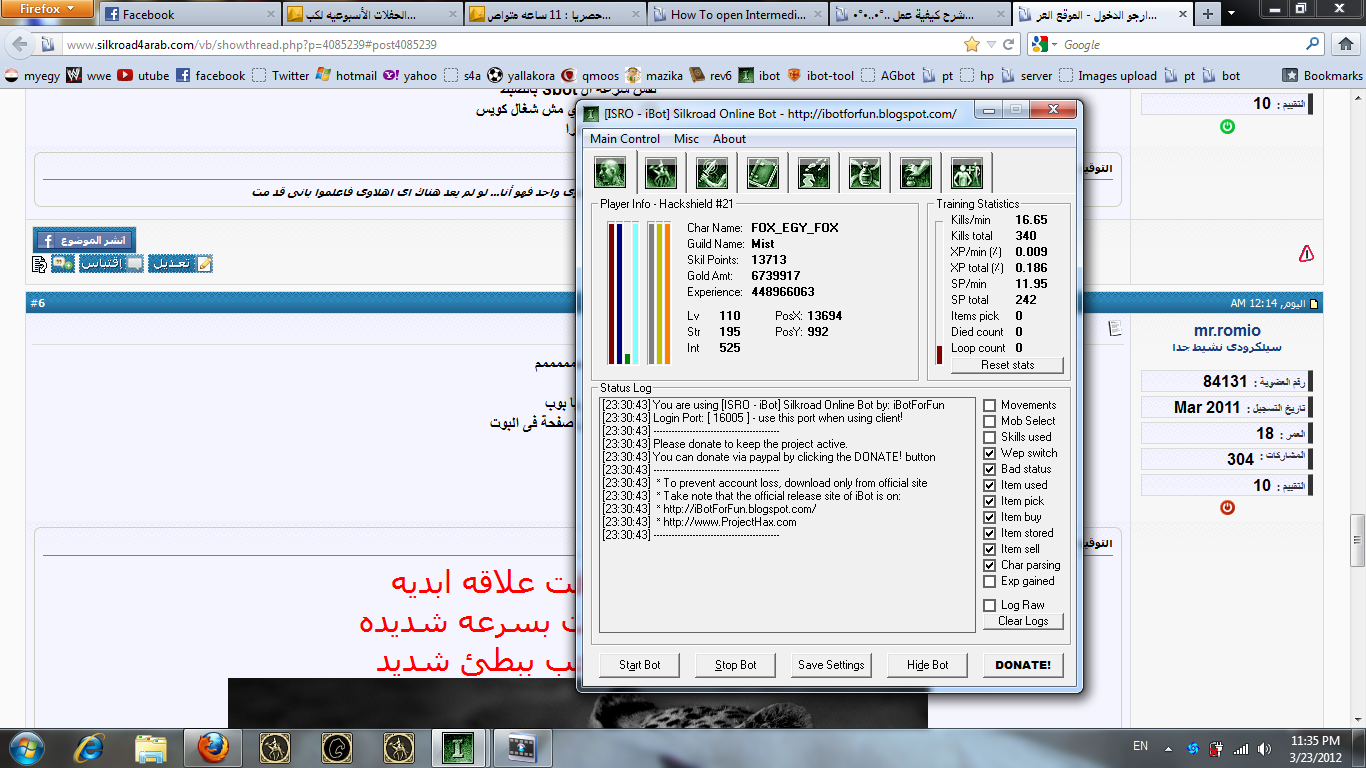Enable the Skills used checkbox
The image size is (1366, 768).
pos(990,437)
